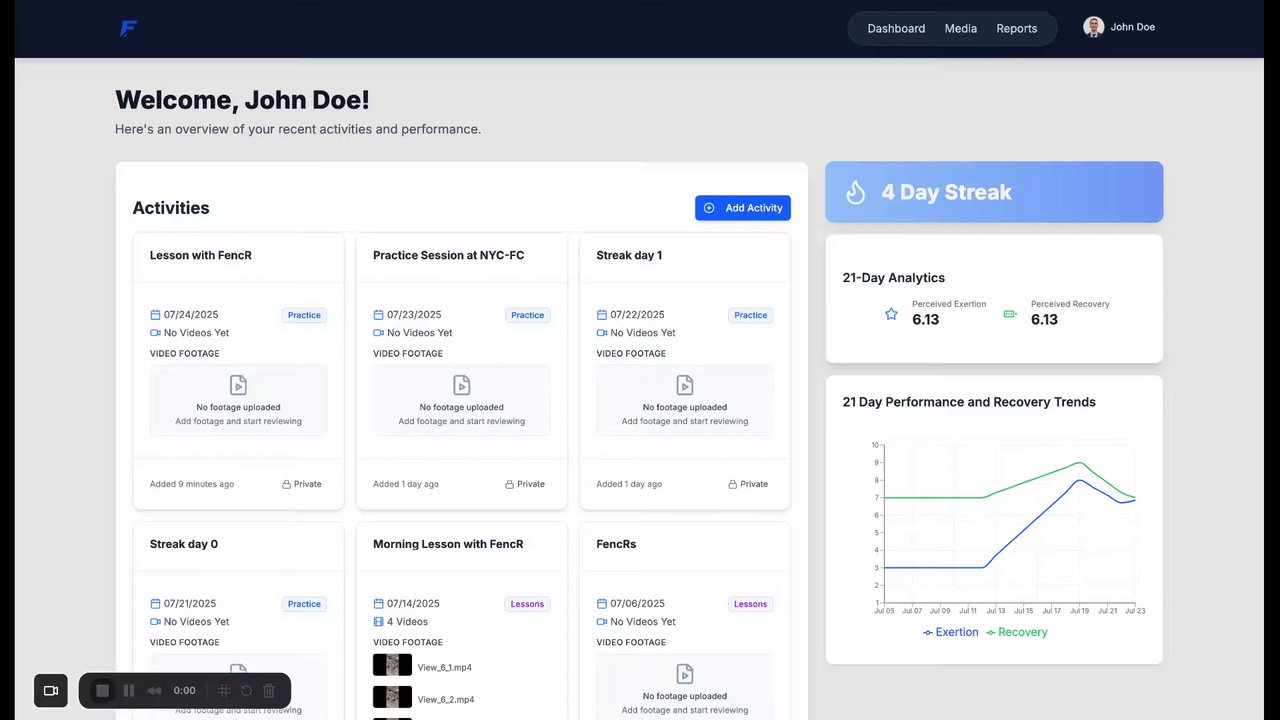Click video camera icon in Streak day 0
This screenshot has width=1280, height=720.
(x=155, y=622)
